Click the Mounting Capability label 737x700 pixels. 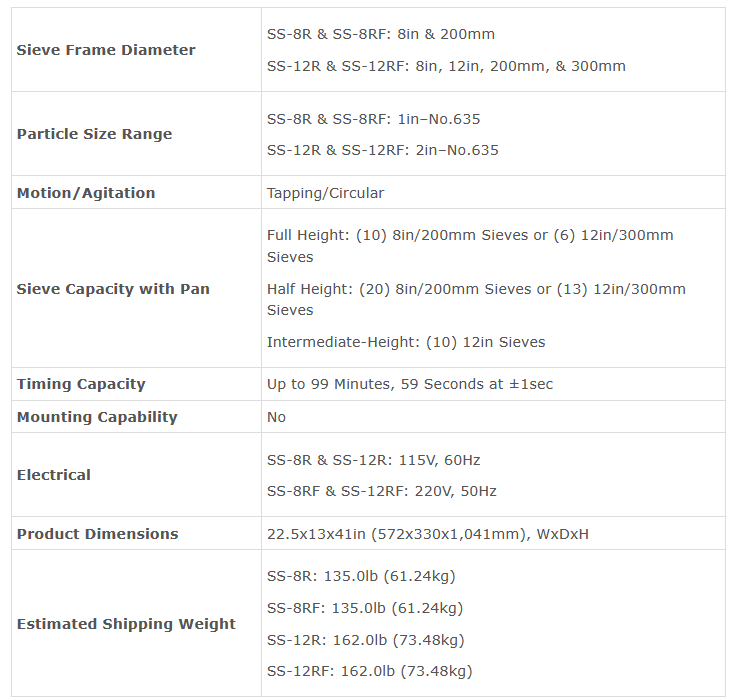point(97,417)
